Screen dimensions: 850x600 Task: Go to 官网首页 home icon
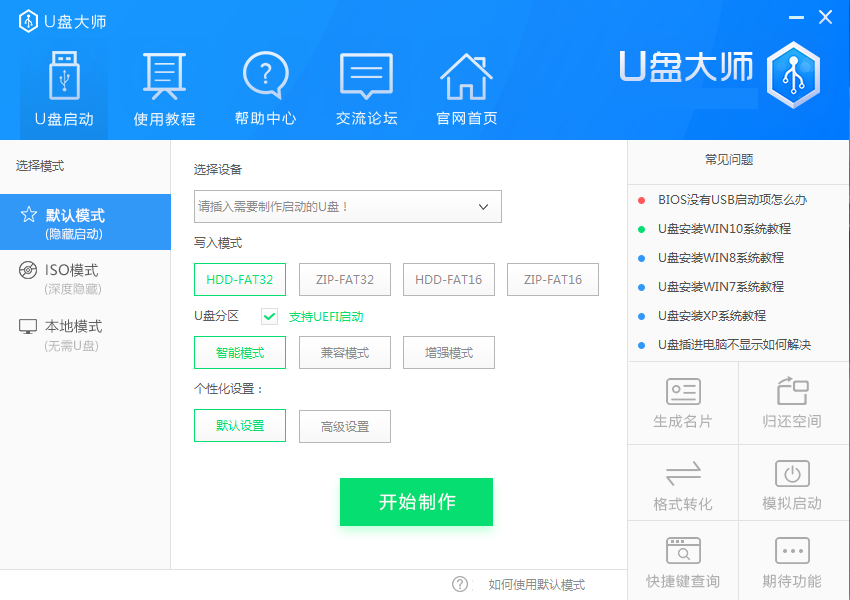coord(466,88)
